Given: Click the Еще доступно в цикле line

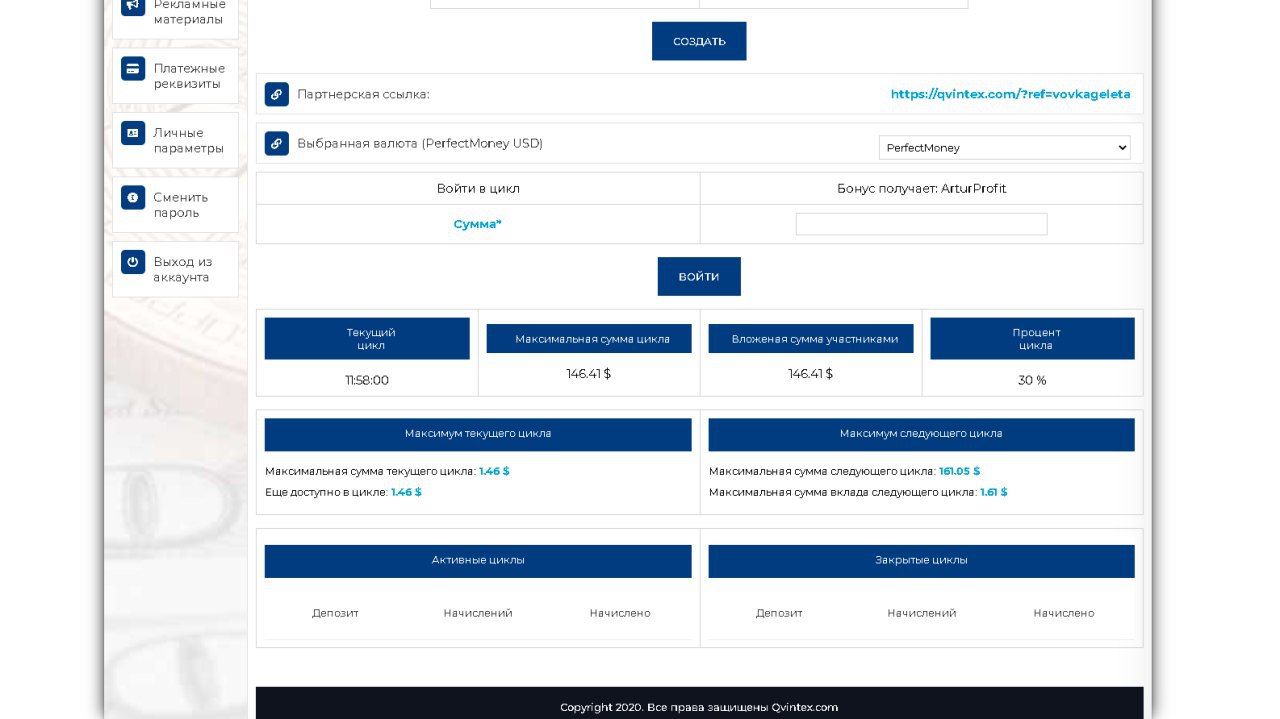Looking at the screenshot, I should 343,492.
